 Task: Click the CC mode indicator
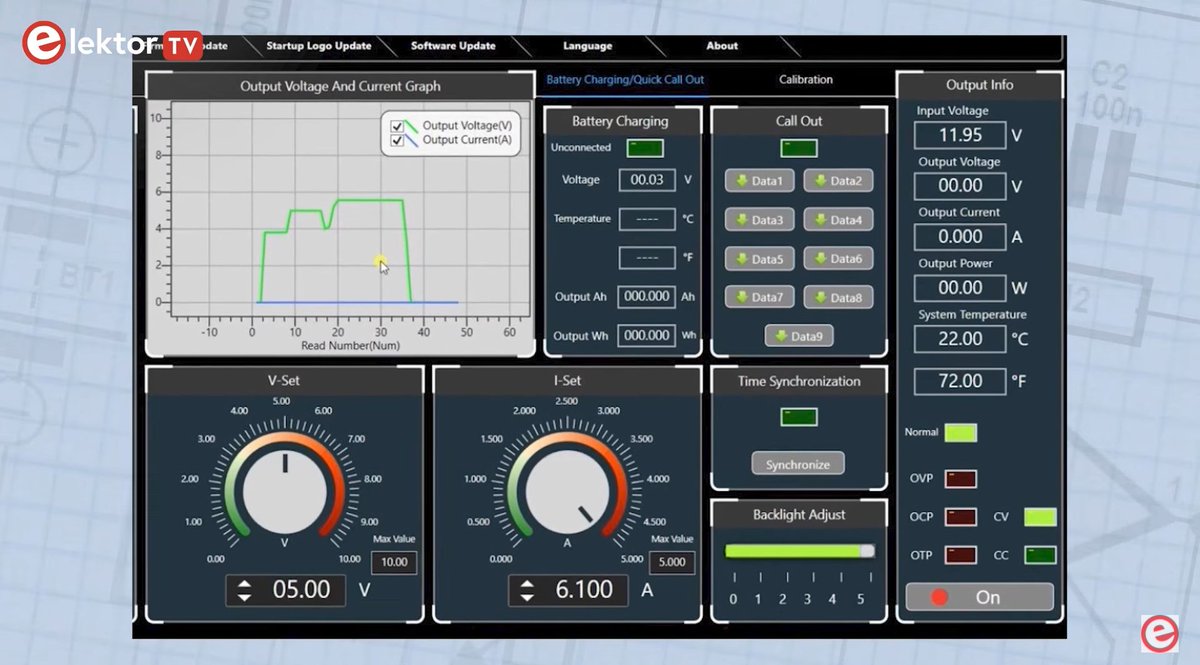[x=1040, y=555]
